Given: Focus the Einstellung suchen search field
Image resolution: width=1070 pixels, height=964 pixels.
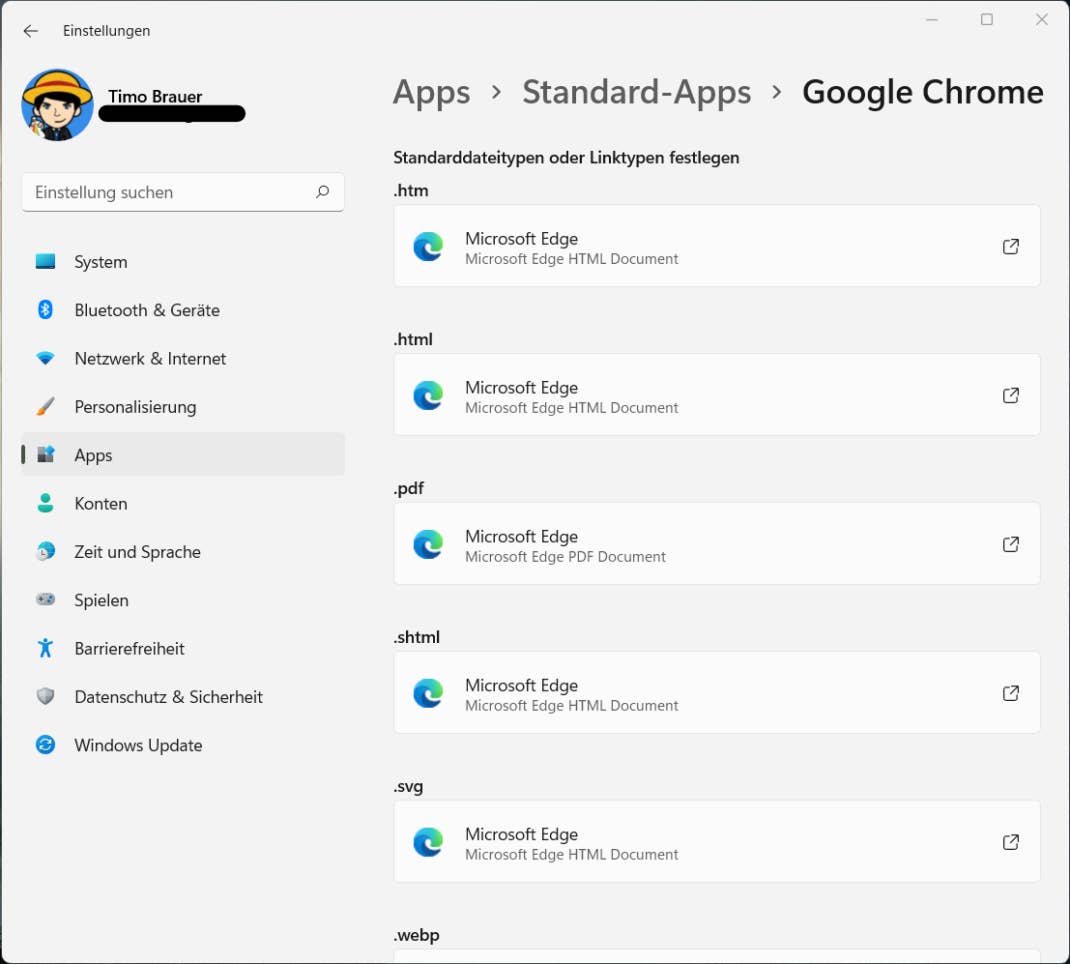Looking at the screenshot, I should click(170, 192).
